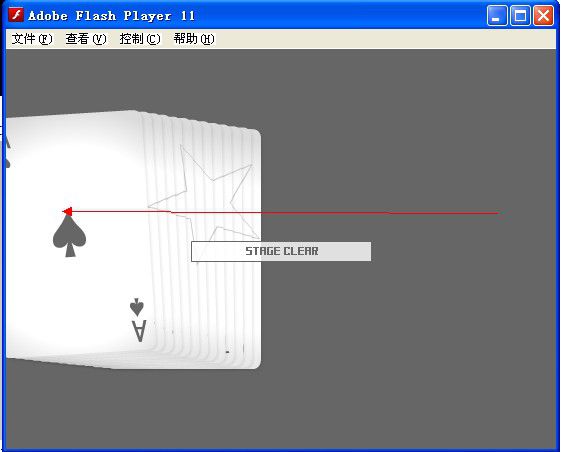Click the small upside-down spade symbol
The height and width of the screenshot is (452, 562).
click(x=137, y=307)
